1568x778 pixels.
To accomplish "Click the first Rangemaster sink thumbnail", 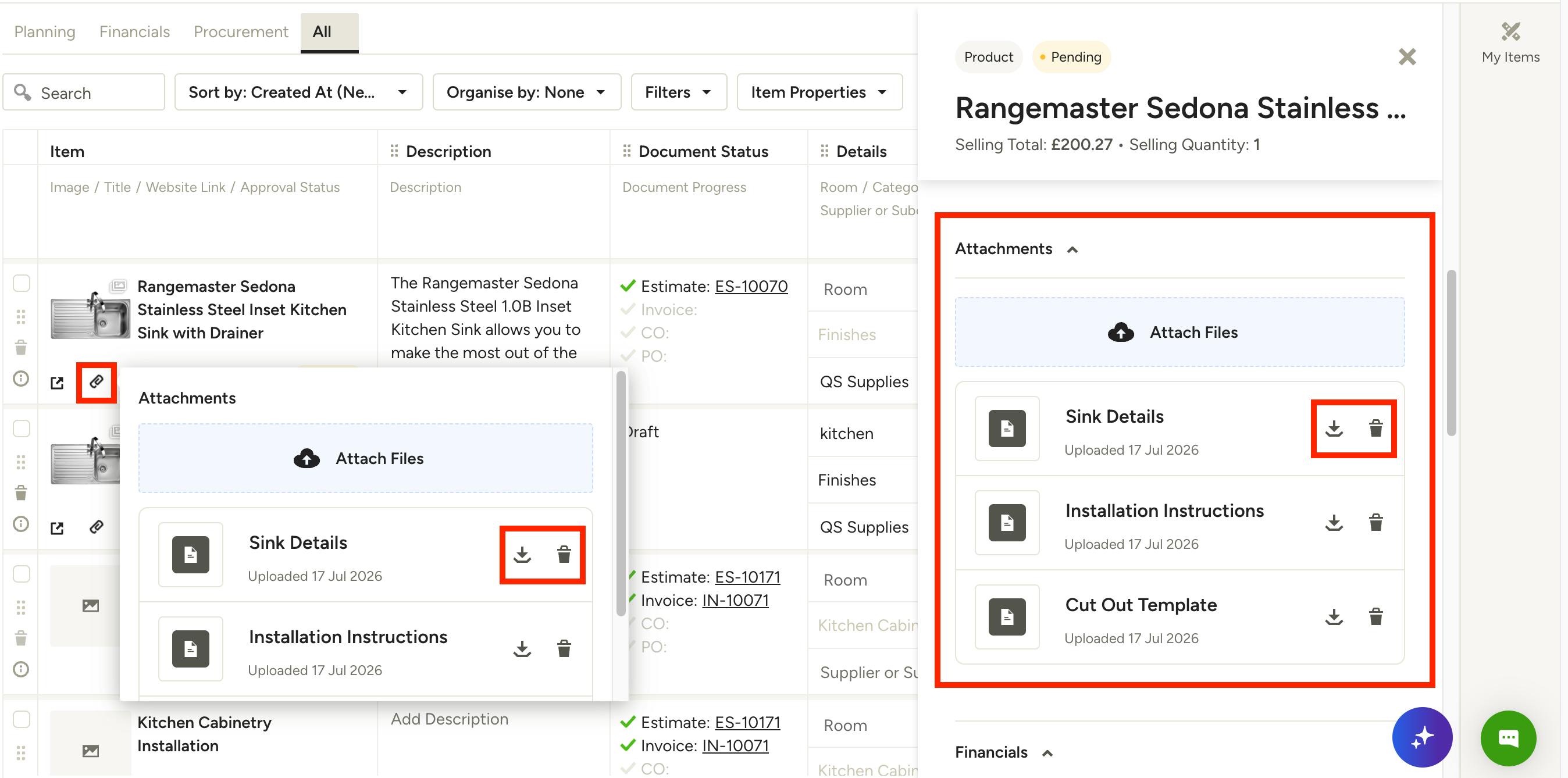I will point(90,315).
